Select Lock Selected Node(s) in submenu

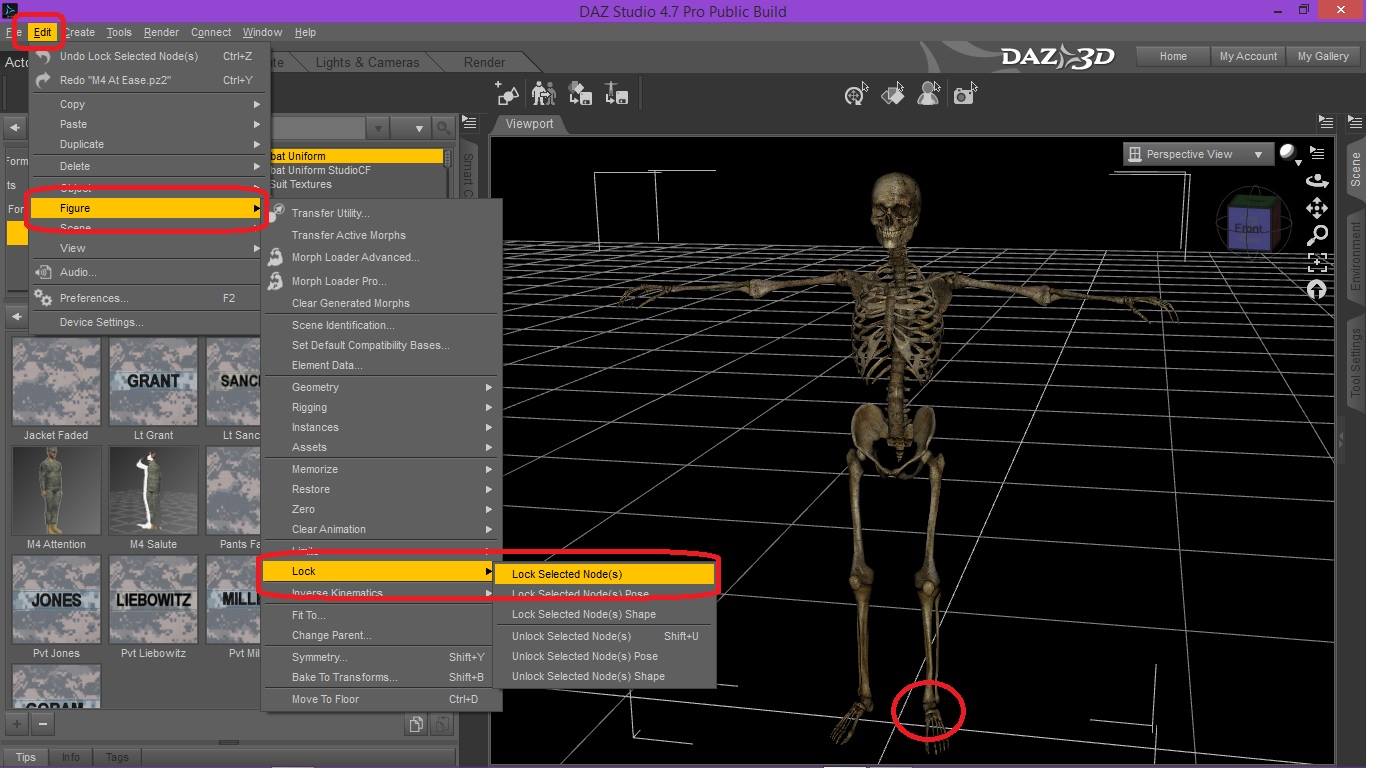click(x=606, y=574)
